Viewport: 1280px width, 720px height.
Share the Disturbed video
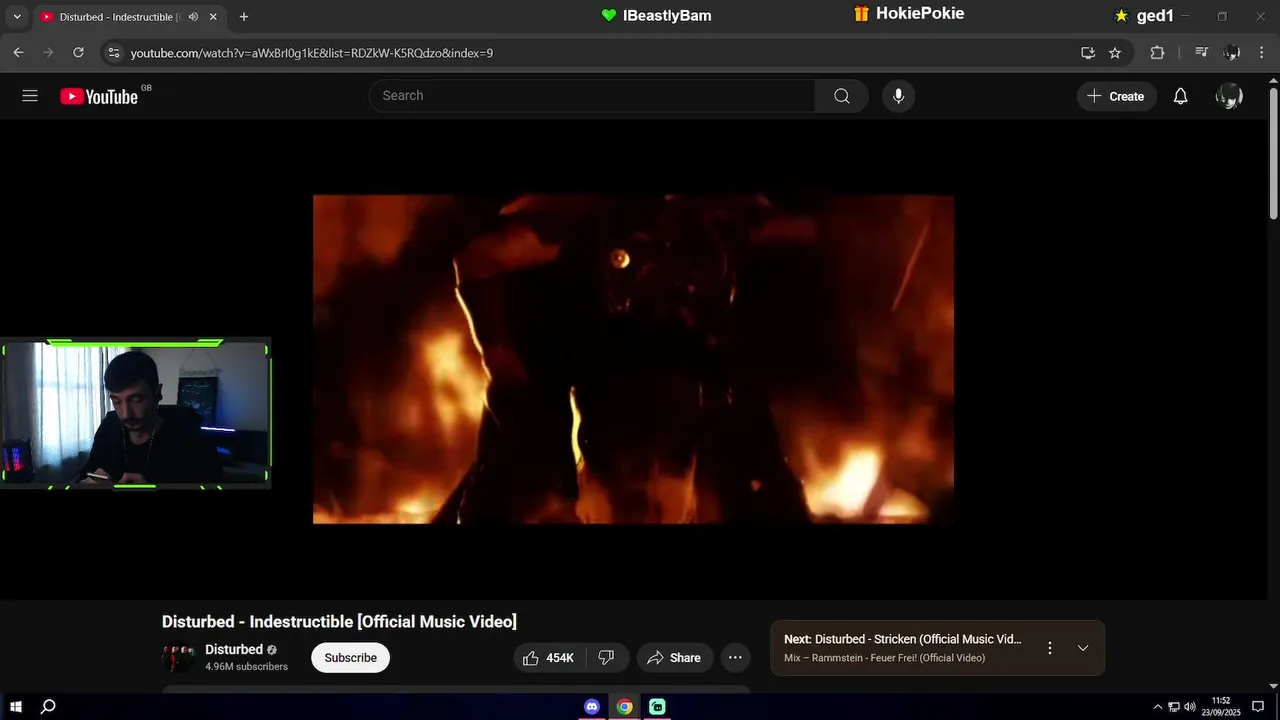[675, 658]
